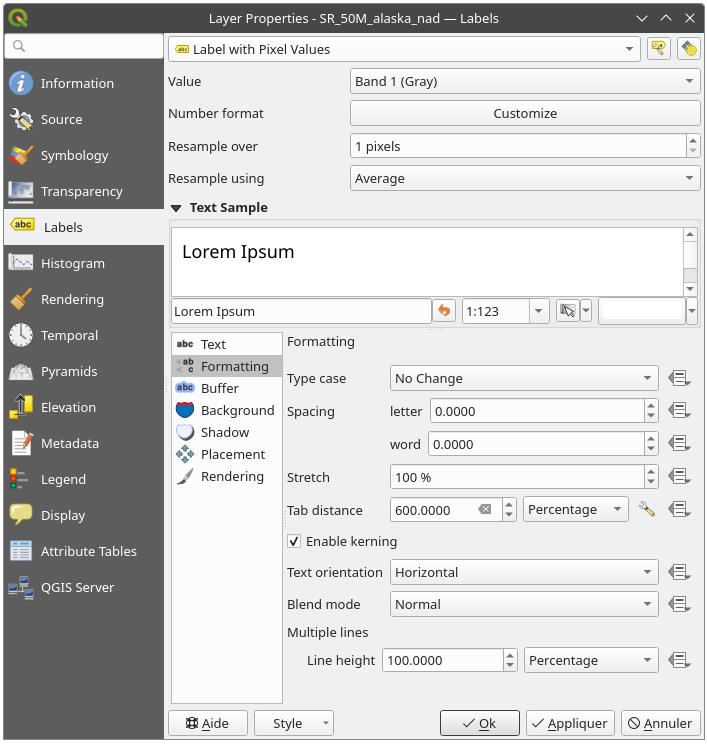This screenshot has height=751, width=707.
Task: Open the Histogram section in sidebar
Action: click(x=72, y=264)
